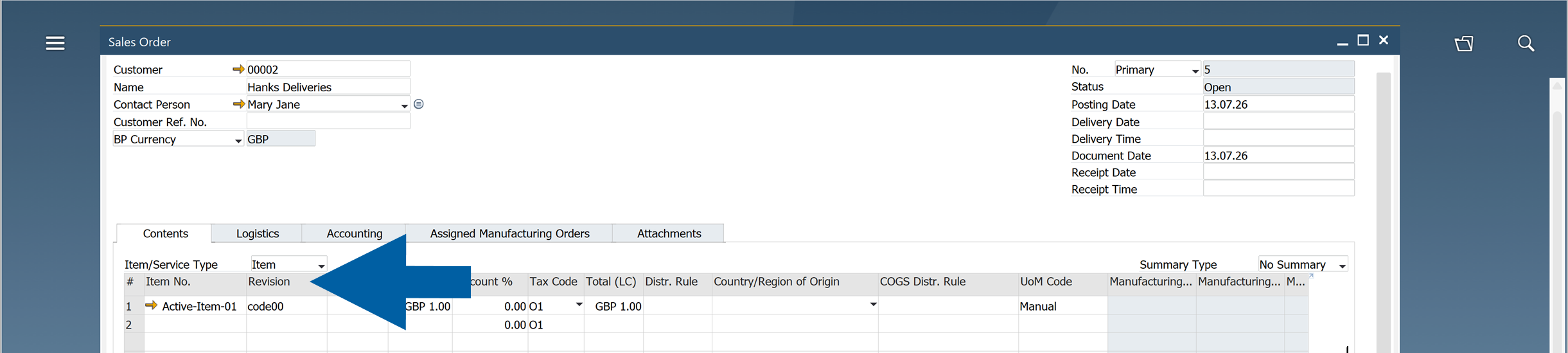Click the table expand icon
The image size is (1568, 353).
pyautogui.click(x=1312, y=276)
